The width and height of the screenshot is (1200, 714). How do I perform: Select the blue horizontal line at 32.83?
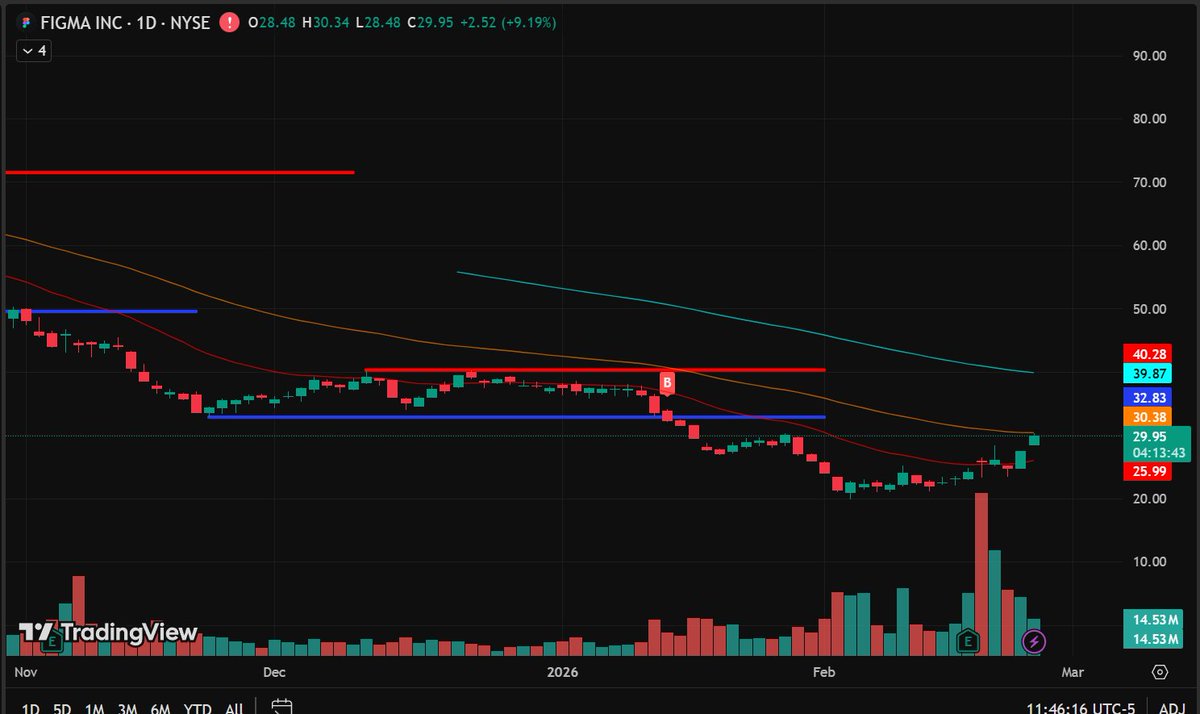(516, 417)
